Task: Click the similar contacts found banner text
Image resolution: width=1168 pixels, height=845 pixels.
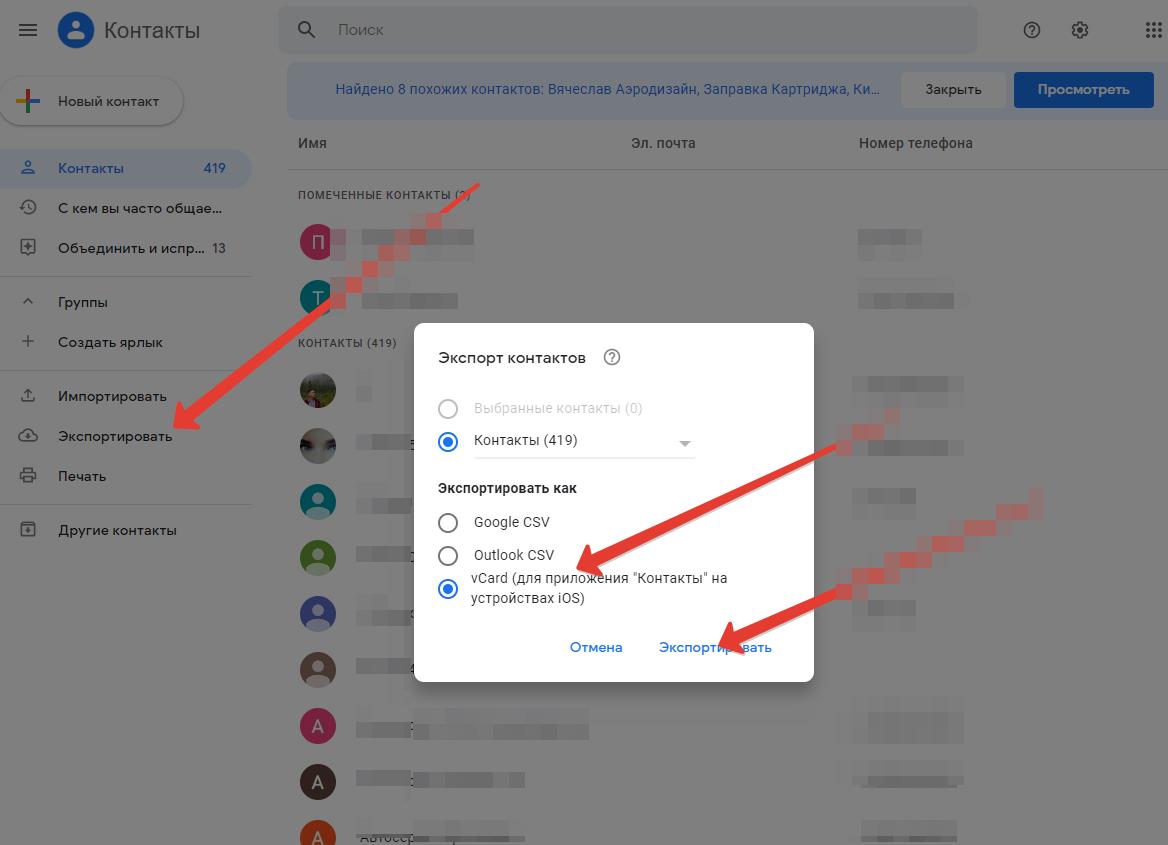Action: [607, 89]
